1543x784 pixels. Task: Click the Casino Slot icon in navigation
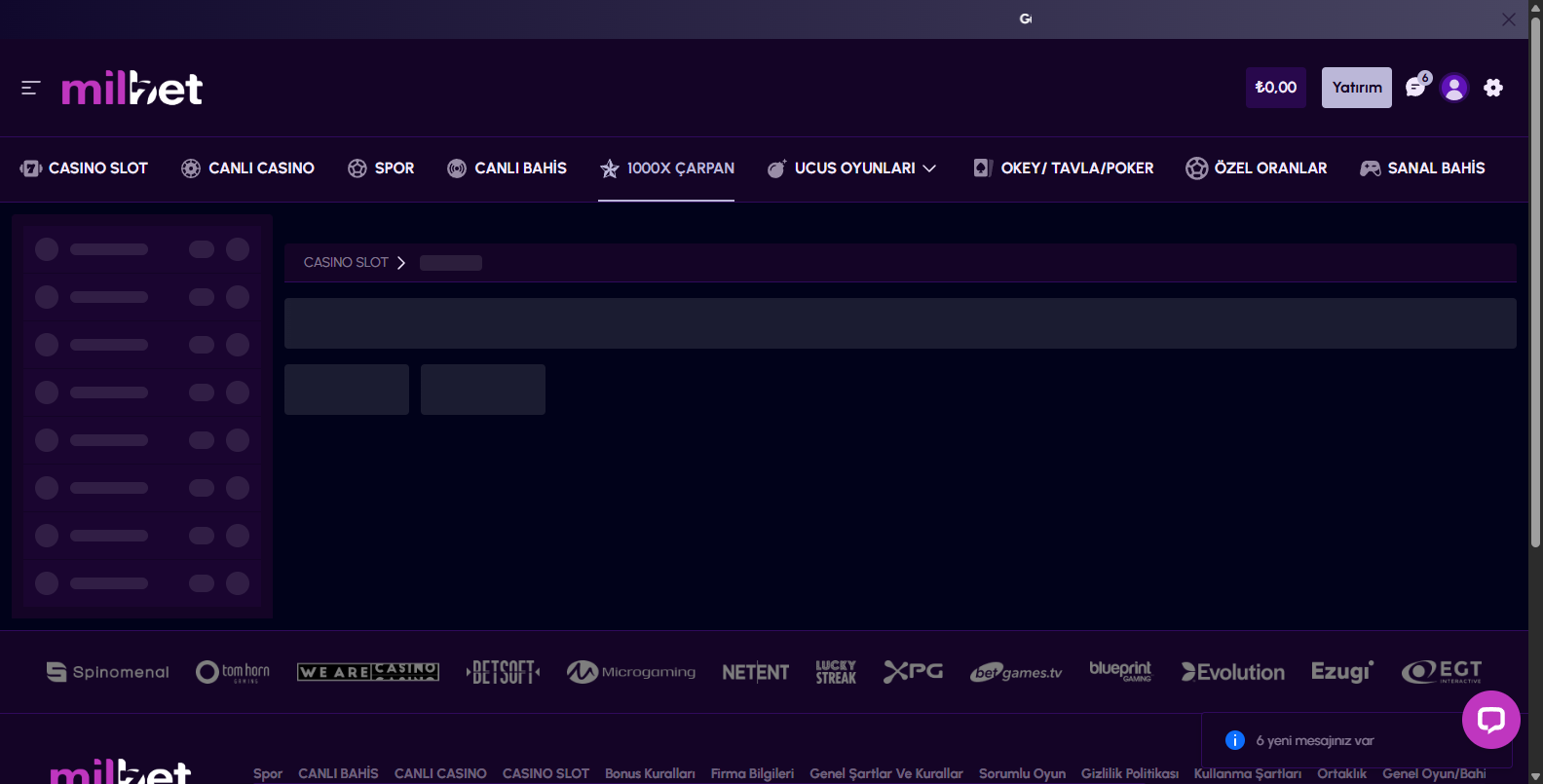coord(30,168)
